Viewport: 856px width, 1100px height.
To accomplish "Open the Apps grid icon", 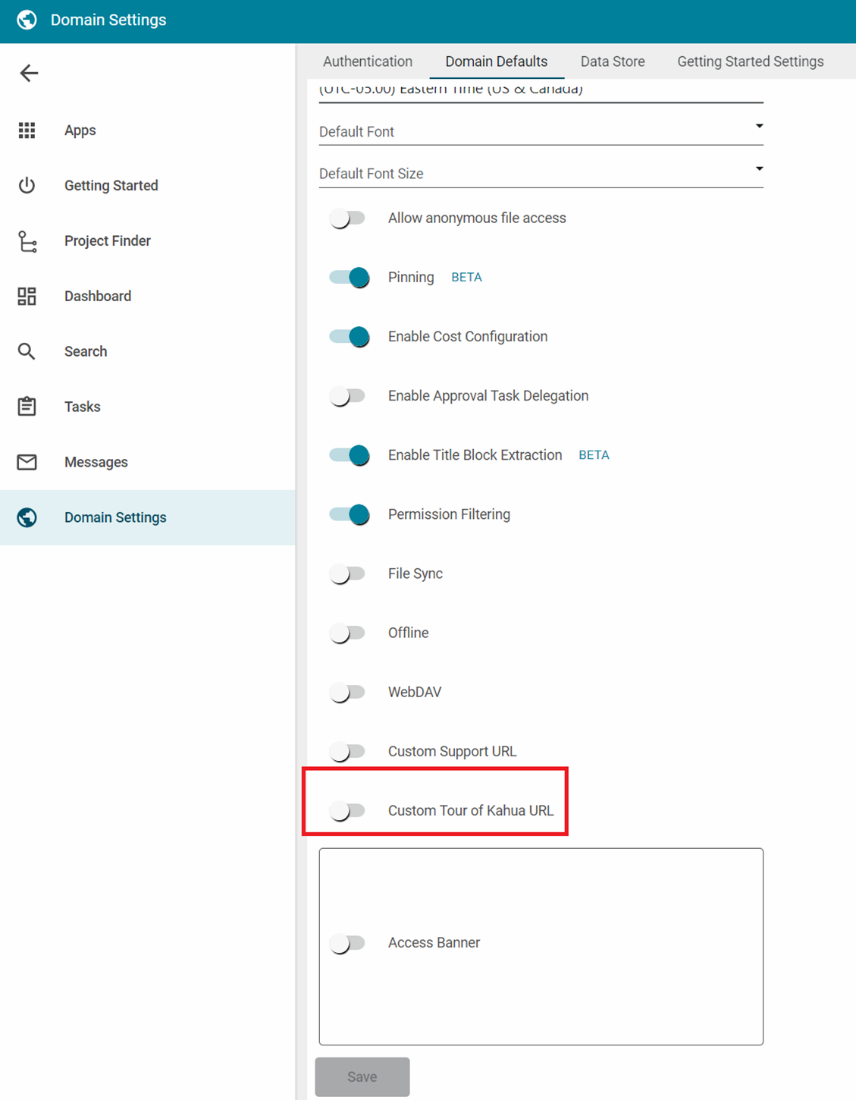I will 27,130.
